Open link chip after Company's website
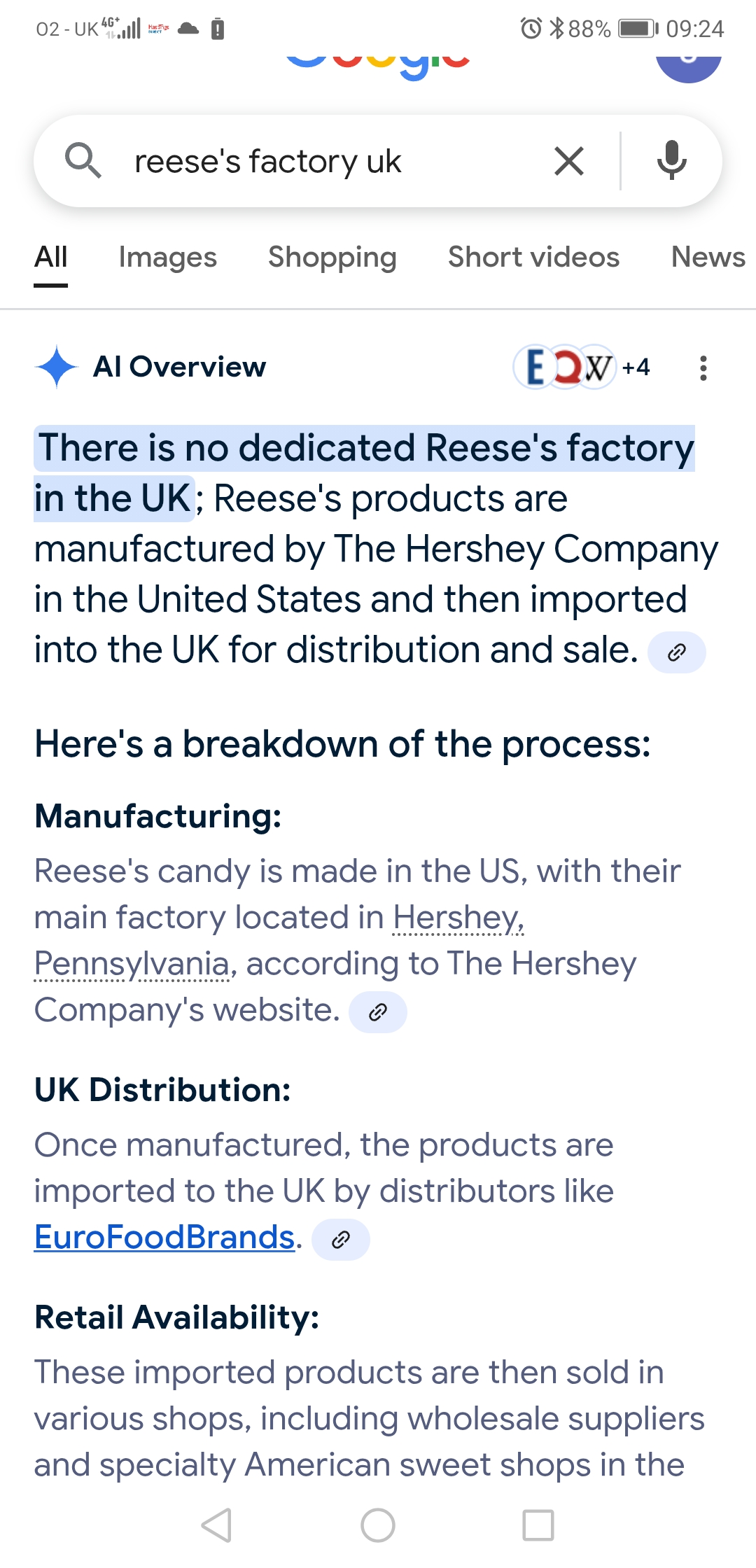756x1568 pixels. pos(378,1012)
